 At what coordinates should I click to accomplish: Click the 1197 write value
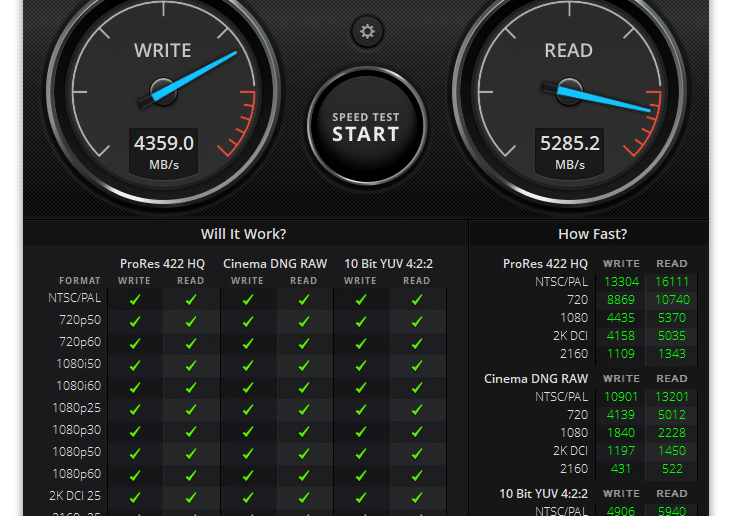[621, 451]
